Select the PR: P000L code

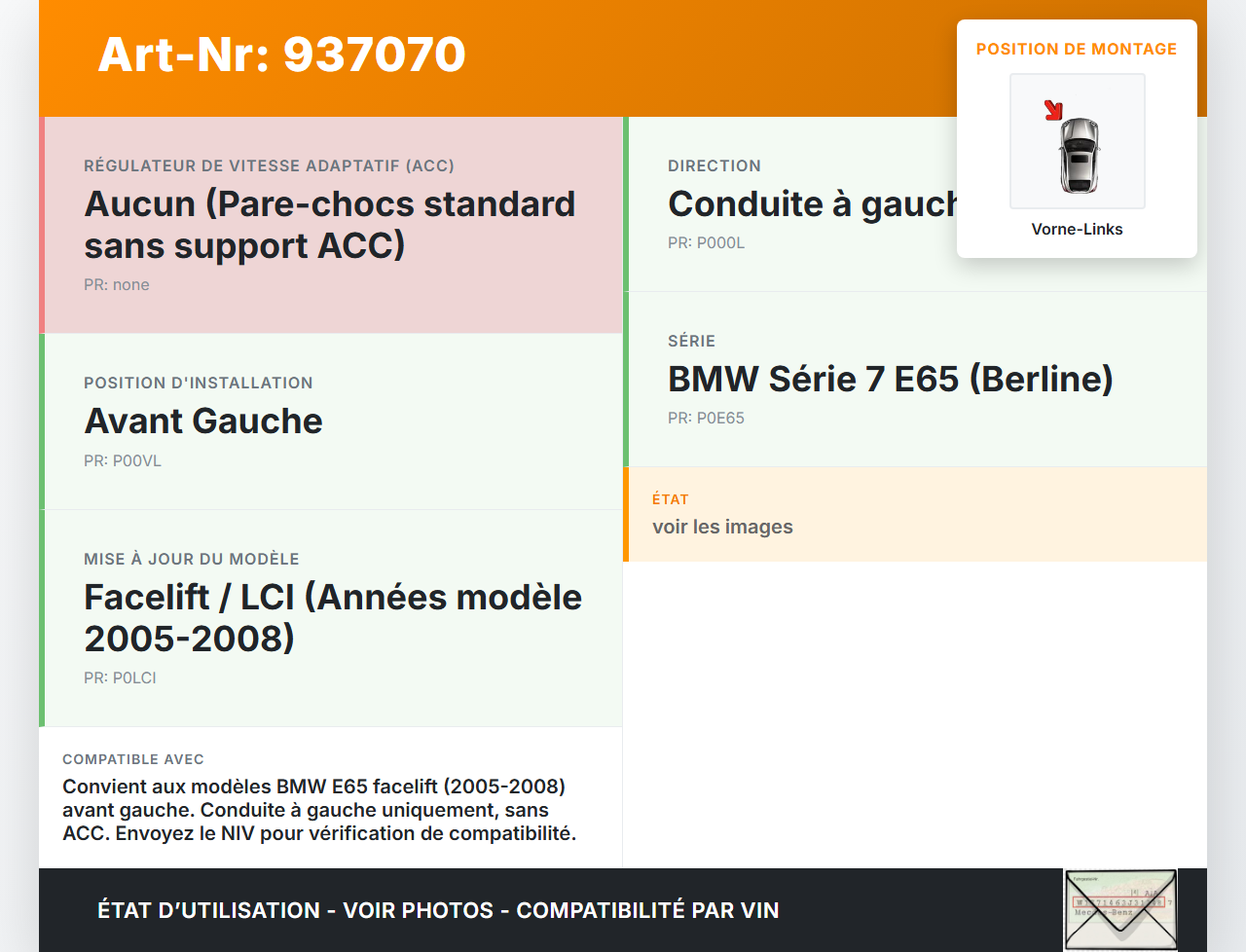click(x=706, y=242)
